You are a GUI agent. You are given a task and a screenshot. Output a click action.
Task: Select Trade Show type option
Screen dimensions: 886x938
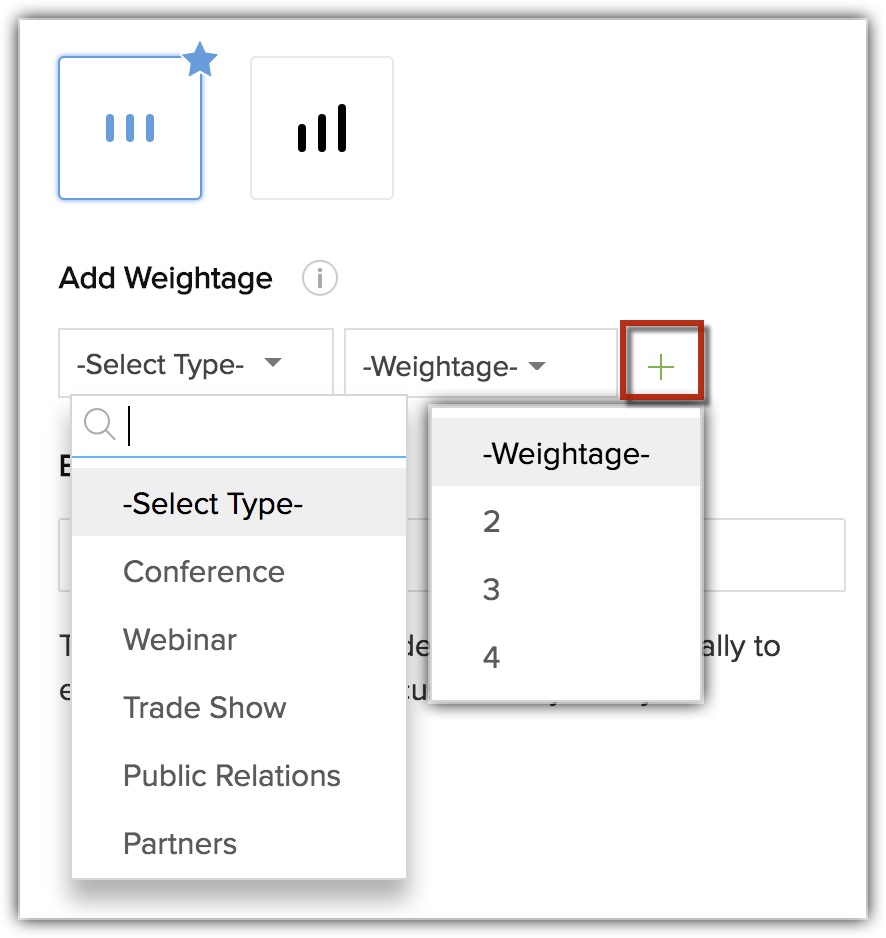205,708
